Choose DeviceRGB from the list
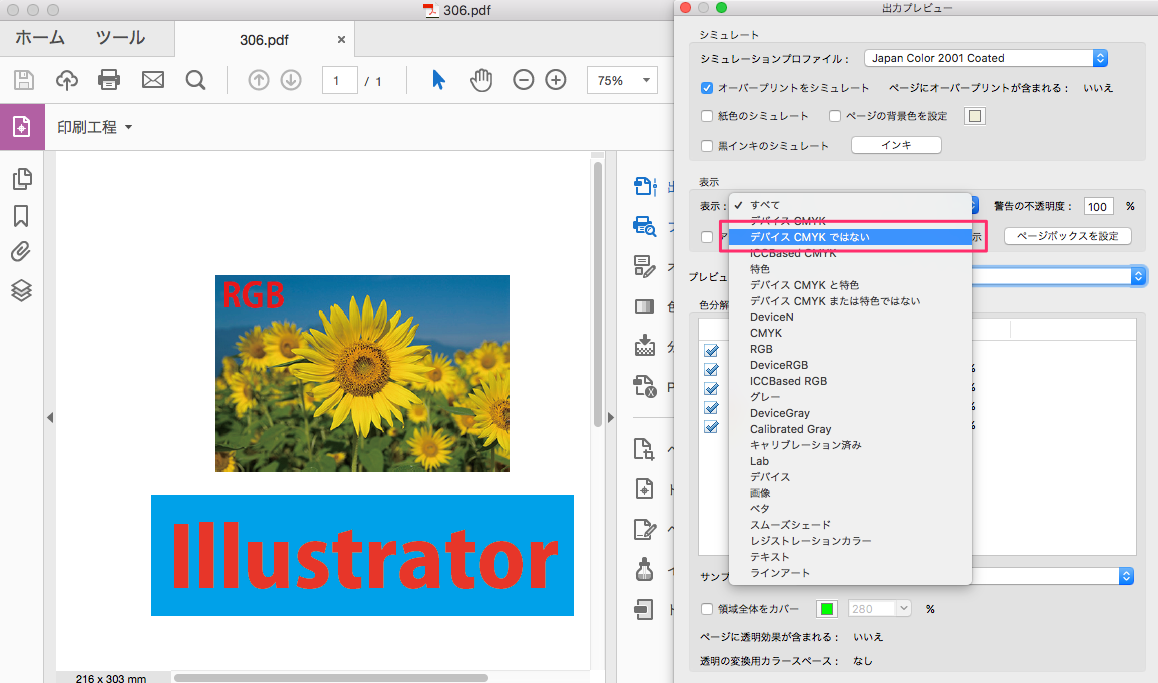Image resolution: width=1158 pixels, height=683 pixels. (x=850, y=365)
